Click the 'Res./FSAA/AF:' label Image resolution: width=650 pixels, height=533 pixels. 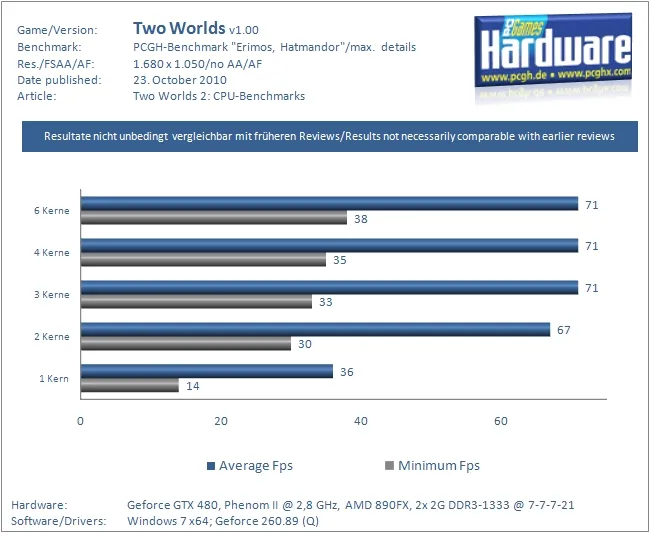click(56, 64)
